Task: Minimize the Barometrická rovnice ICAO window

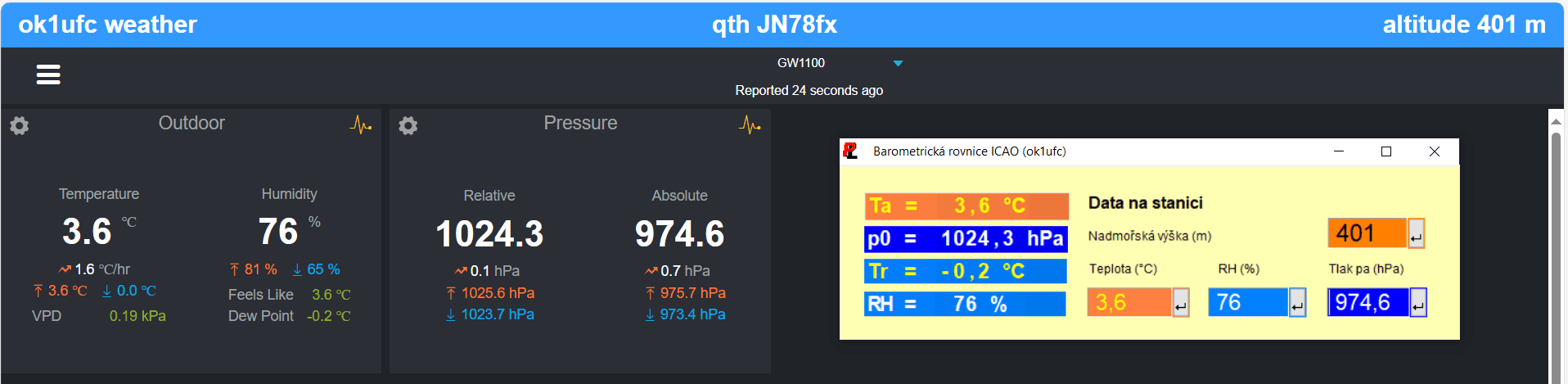Action: [x=1339, y=151]
